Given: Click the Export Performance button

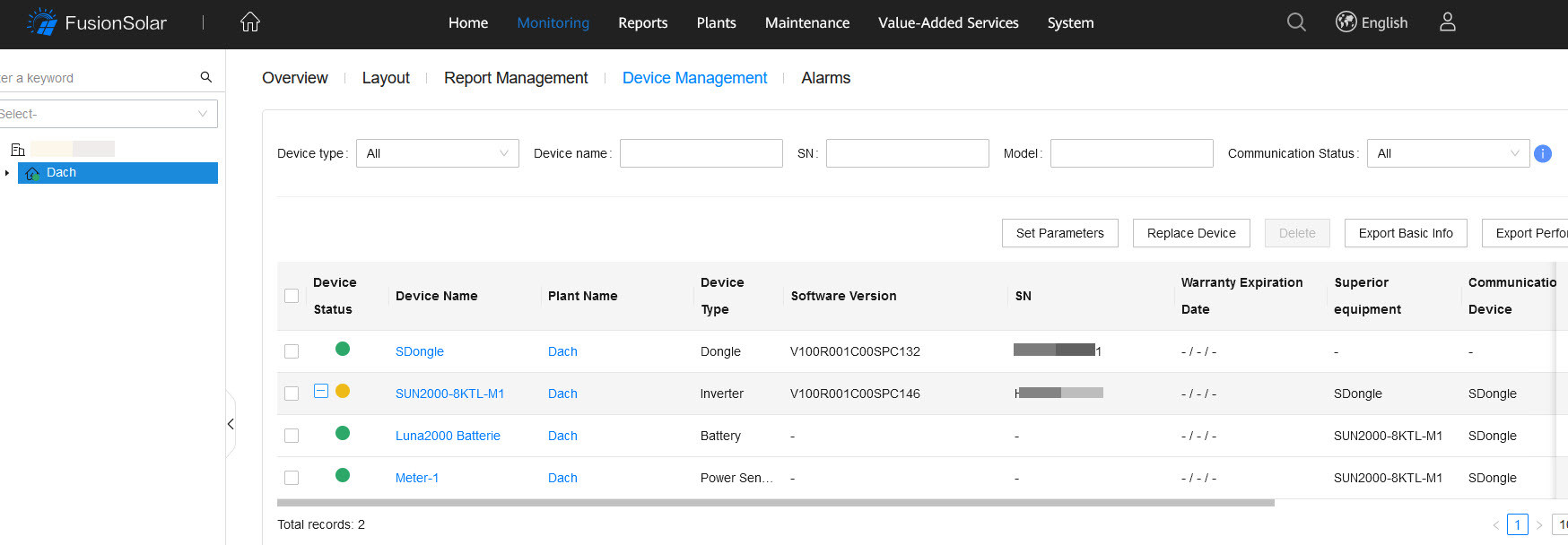Looking at the screenshot, I should click(x=1525, y=233).
